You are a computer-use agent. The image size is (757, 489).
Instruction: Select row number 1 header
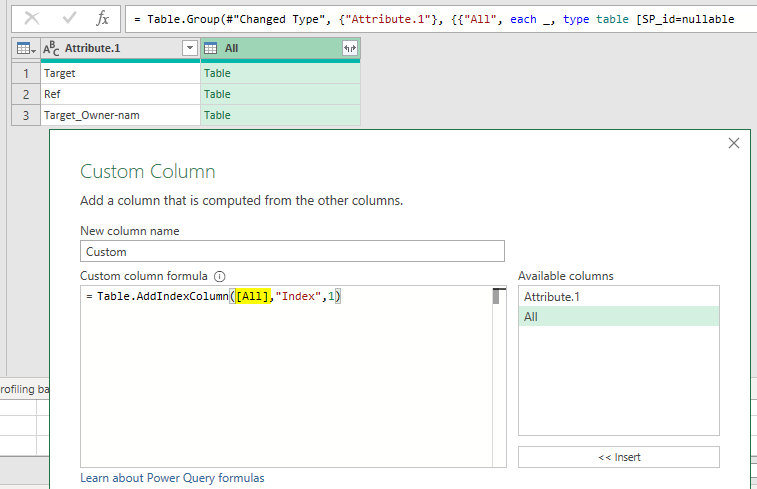(26, 73)
